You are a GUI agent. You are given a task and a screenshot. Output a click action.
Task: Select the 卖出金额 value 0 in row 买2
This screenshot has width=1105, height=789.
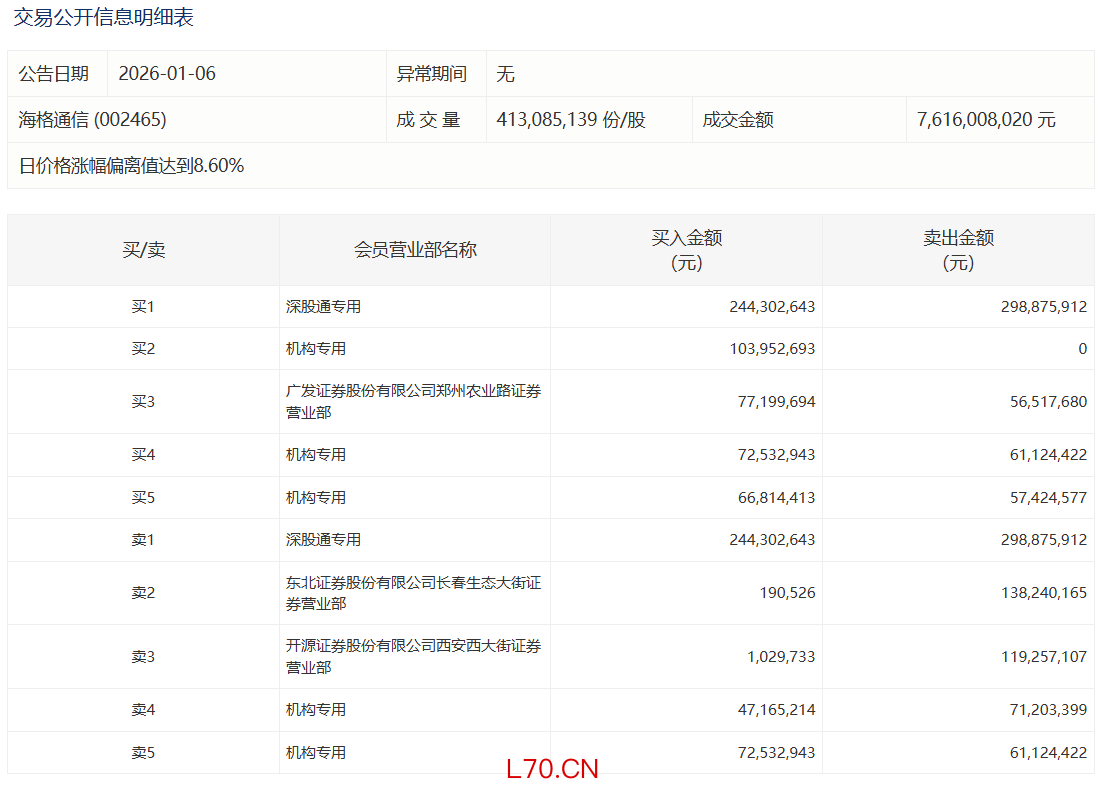(1082, 349)
